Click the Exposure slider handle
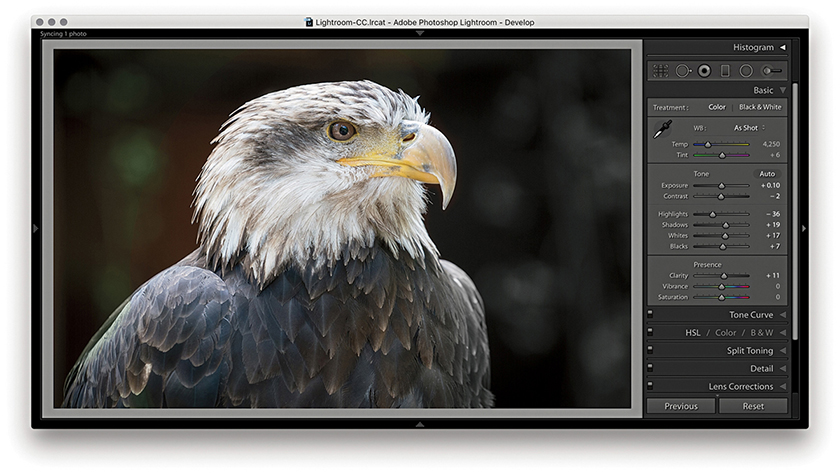This screenshot has height=473, width=840. tap(722, 186)
